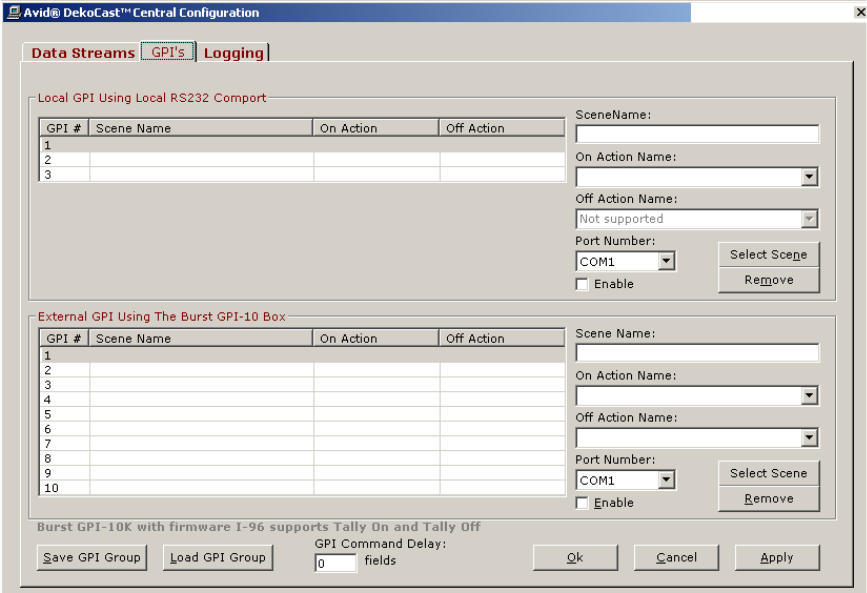Open disabled 'Not supported' Off Action dropdown
This screenshot has width=867, height=593.
pos(809,219)
